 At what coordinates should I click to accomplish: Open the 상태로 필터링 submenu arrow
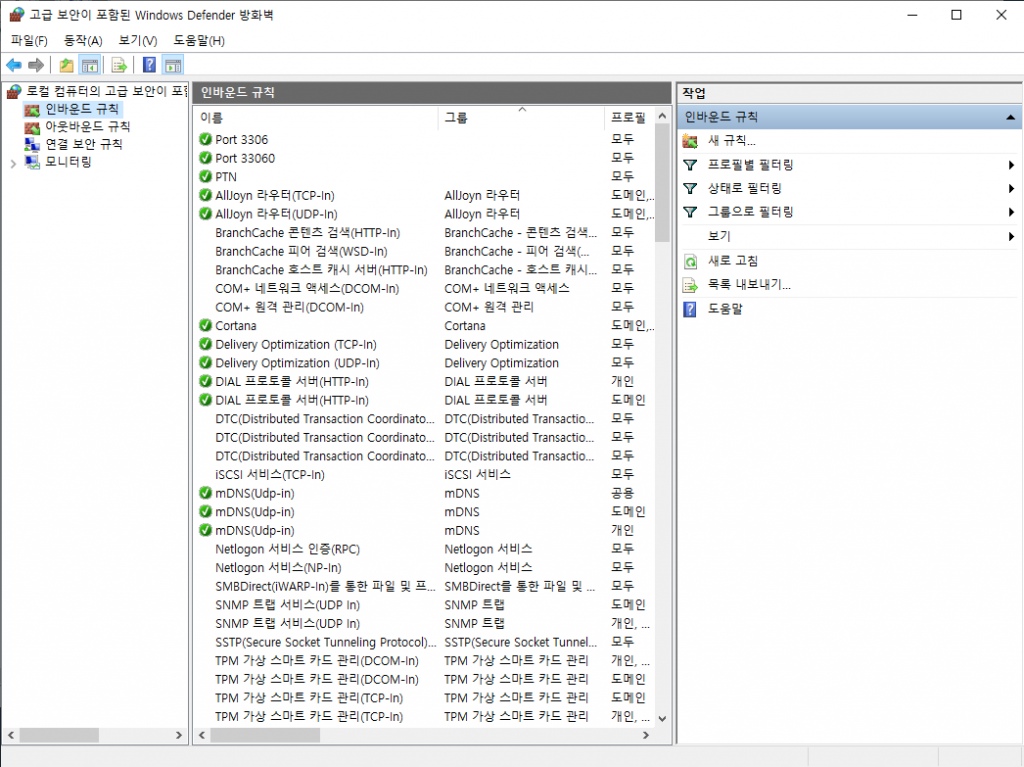pyautogui.click(x=1011, y=189)
